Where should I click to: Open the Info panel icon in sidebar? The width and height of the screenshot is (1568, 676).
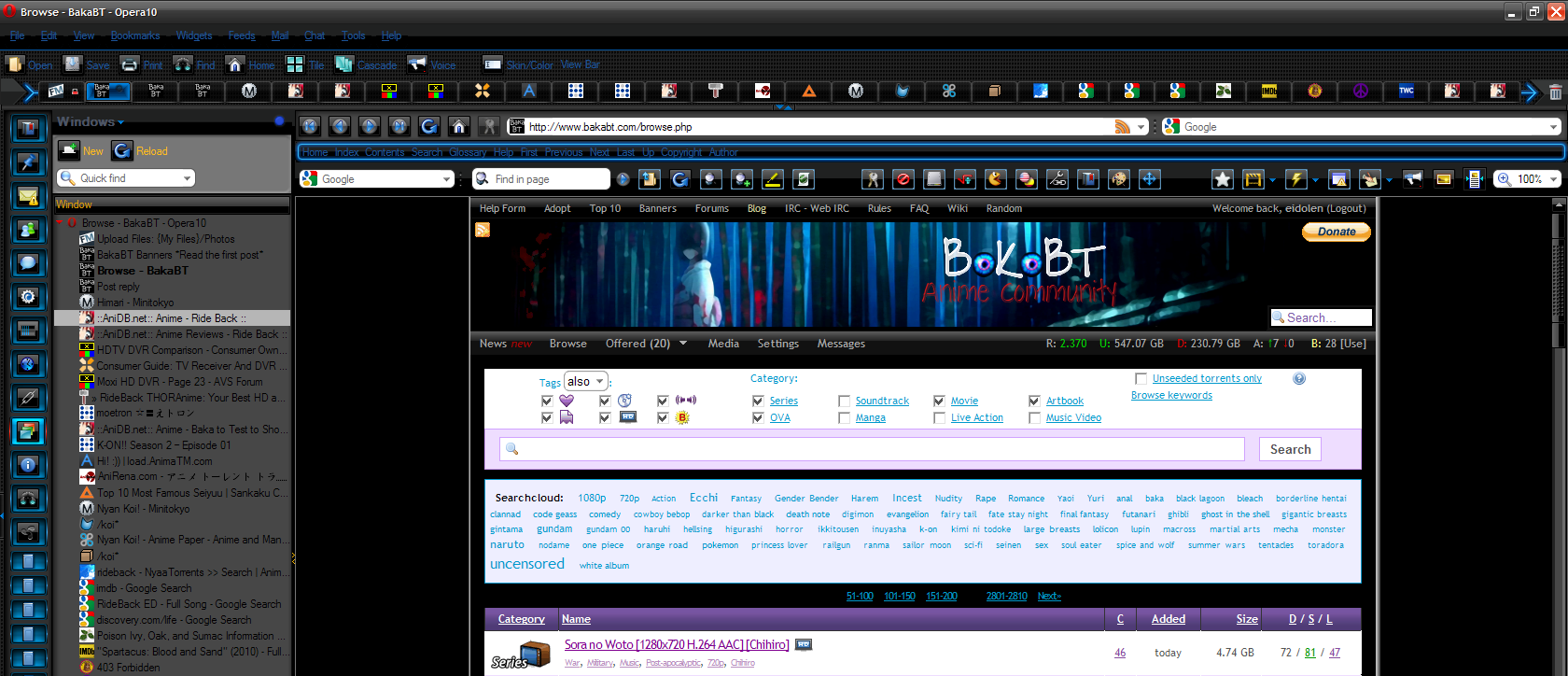point(28,465)
